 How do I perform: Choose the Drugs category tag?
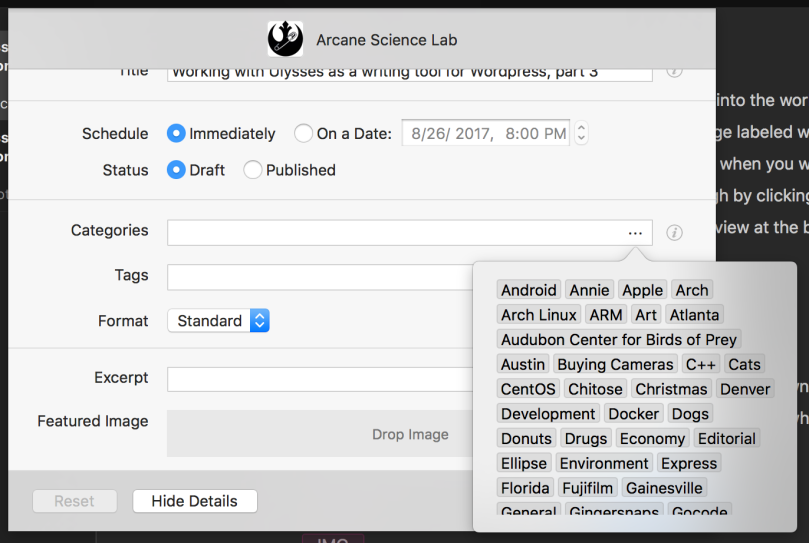click(586, 439)
